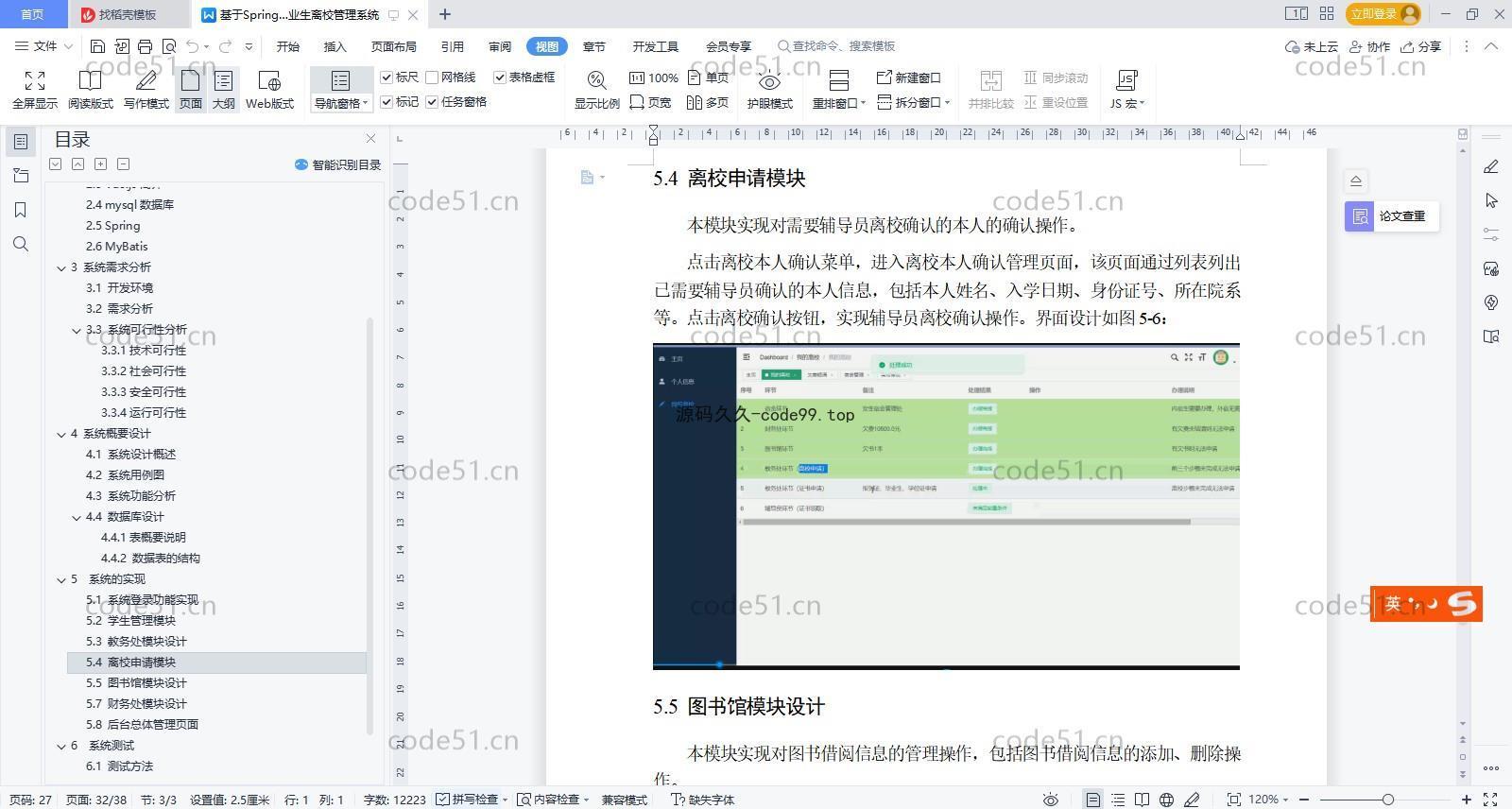Open JS macro dropdown
The image size is (1512, 809).
1126,104
